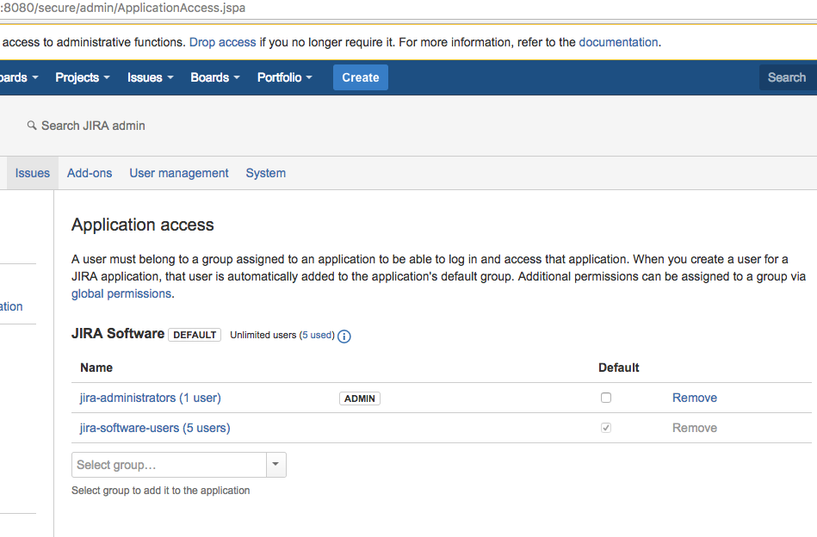817x537 pixels.
Task: Click the Search JIRA admin field
Action: [x=93, y=126]
